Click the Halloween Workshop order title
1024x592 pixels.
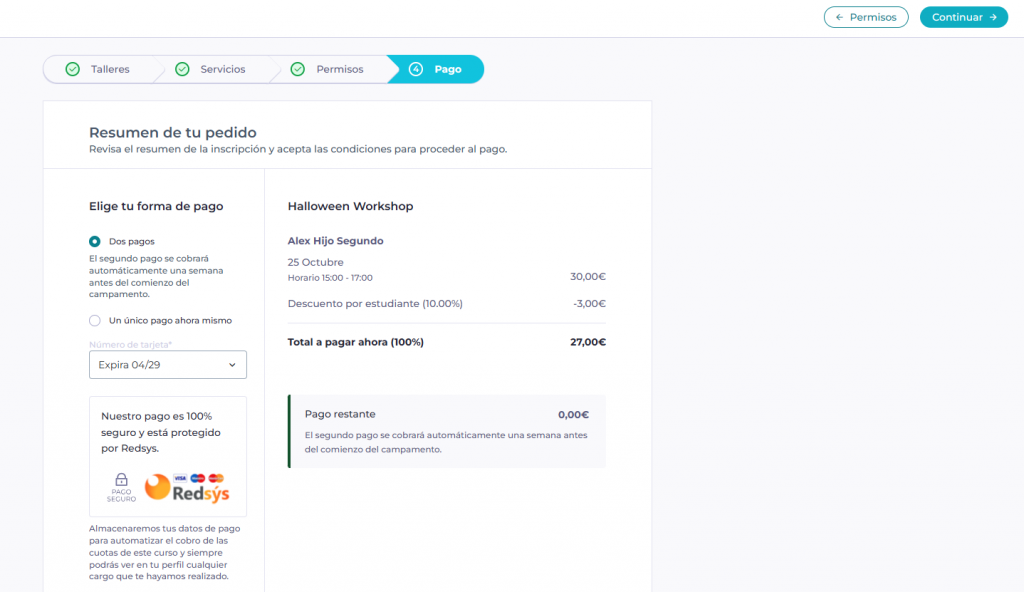pyautogui.click(x=350, y=206)
